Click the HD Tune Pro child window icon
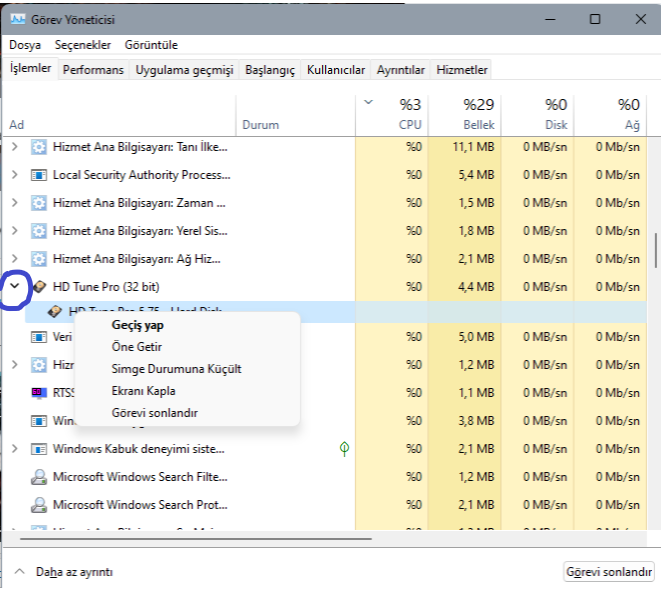This screenshot has width=665, height=589. (x=55, y=312)
